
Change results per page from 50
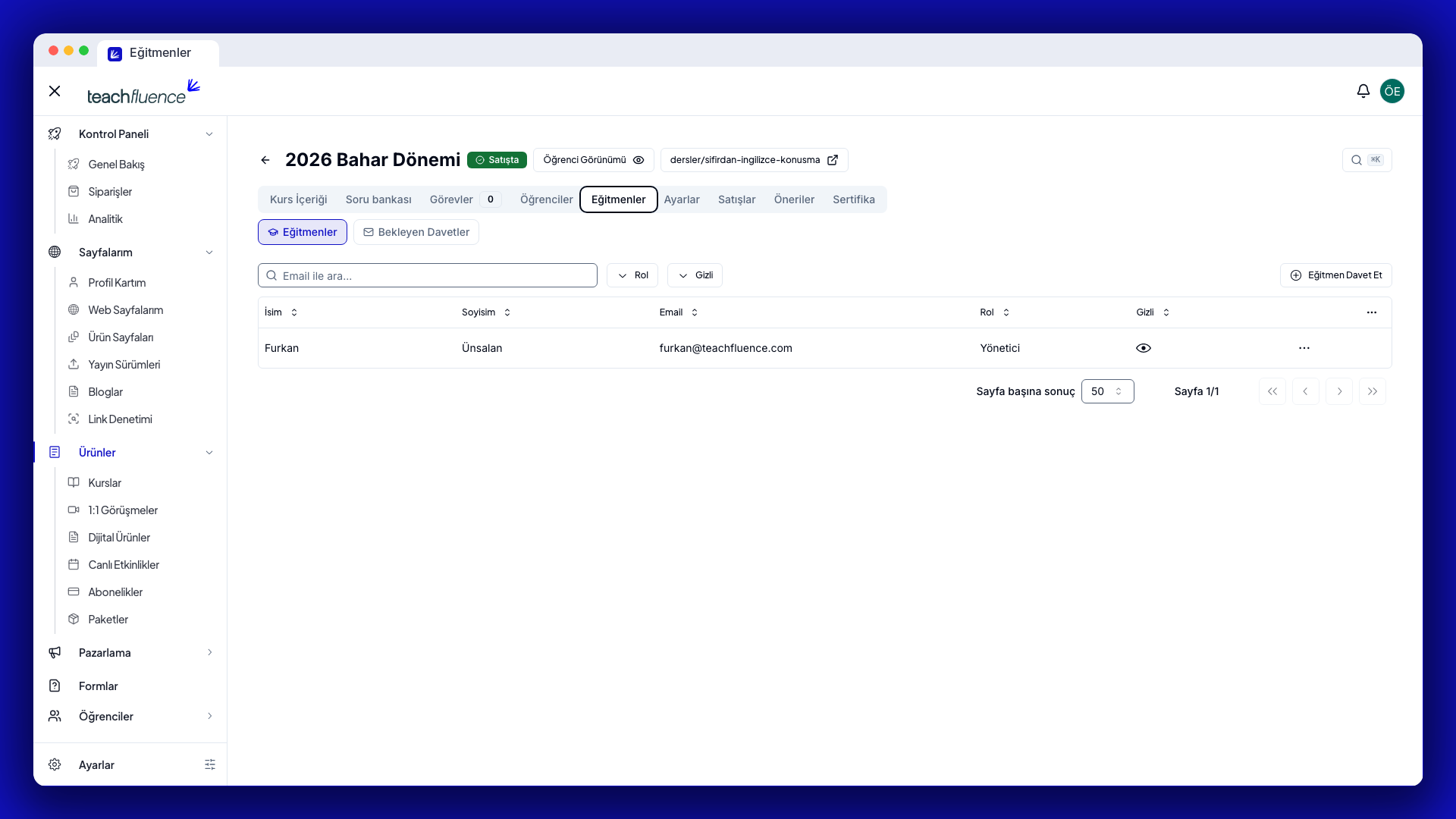(1107, 391)
